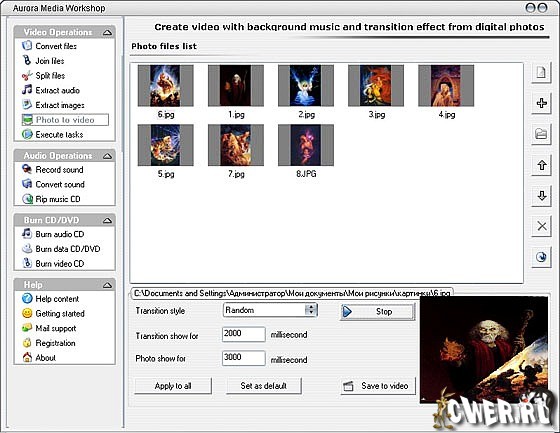560x433 pixels.
Task: Open Getting started guide
Action: (x=53, y=313)
